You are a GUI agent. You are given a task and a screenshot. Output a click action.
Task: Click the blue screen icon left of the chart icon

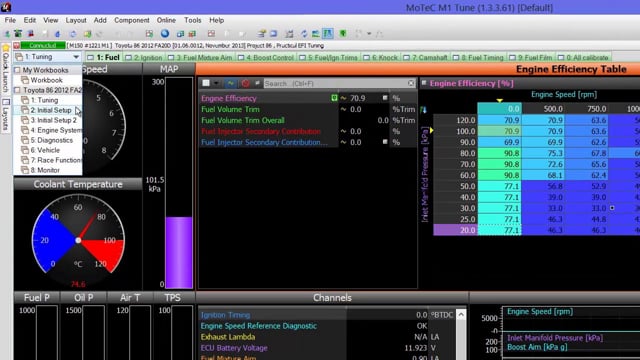(273, 34)
